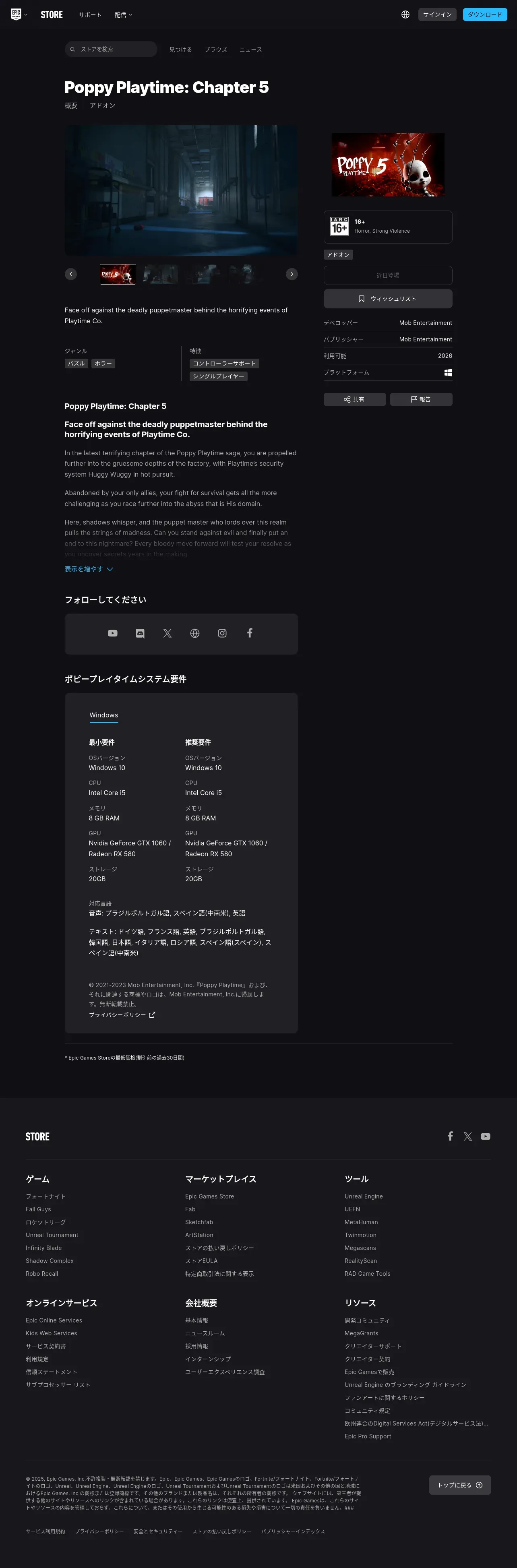Click the ホラー genre tag
Viewport: 517px width, 1568px height.
pos(103,364)
